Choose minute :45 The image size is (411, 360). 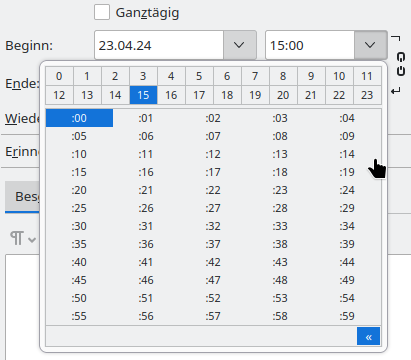pos(79,280)
